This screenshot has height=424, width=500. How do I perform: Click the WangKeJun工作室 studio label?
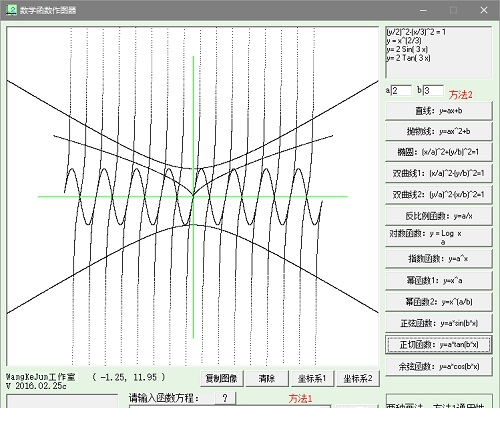[x=41, y=377]
